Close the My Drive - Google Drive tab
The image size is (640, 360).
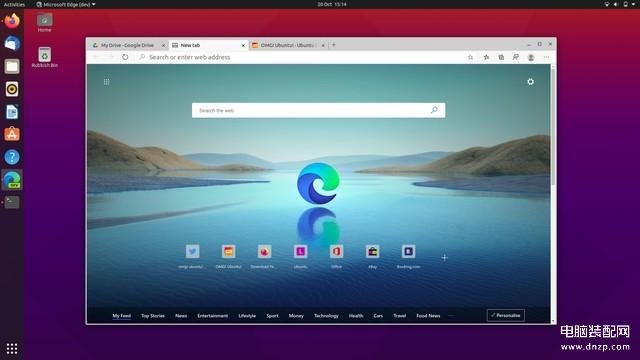pos(163,45)
